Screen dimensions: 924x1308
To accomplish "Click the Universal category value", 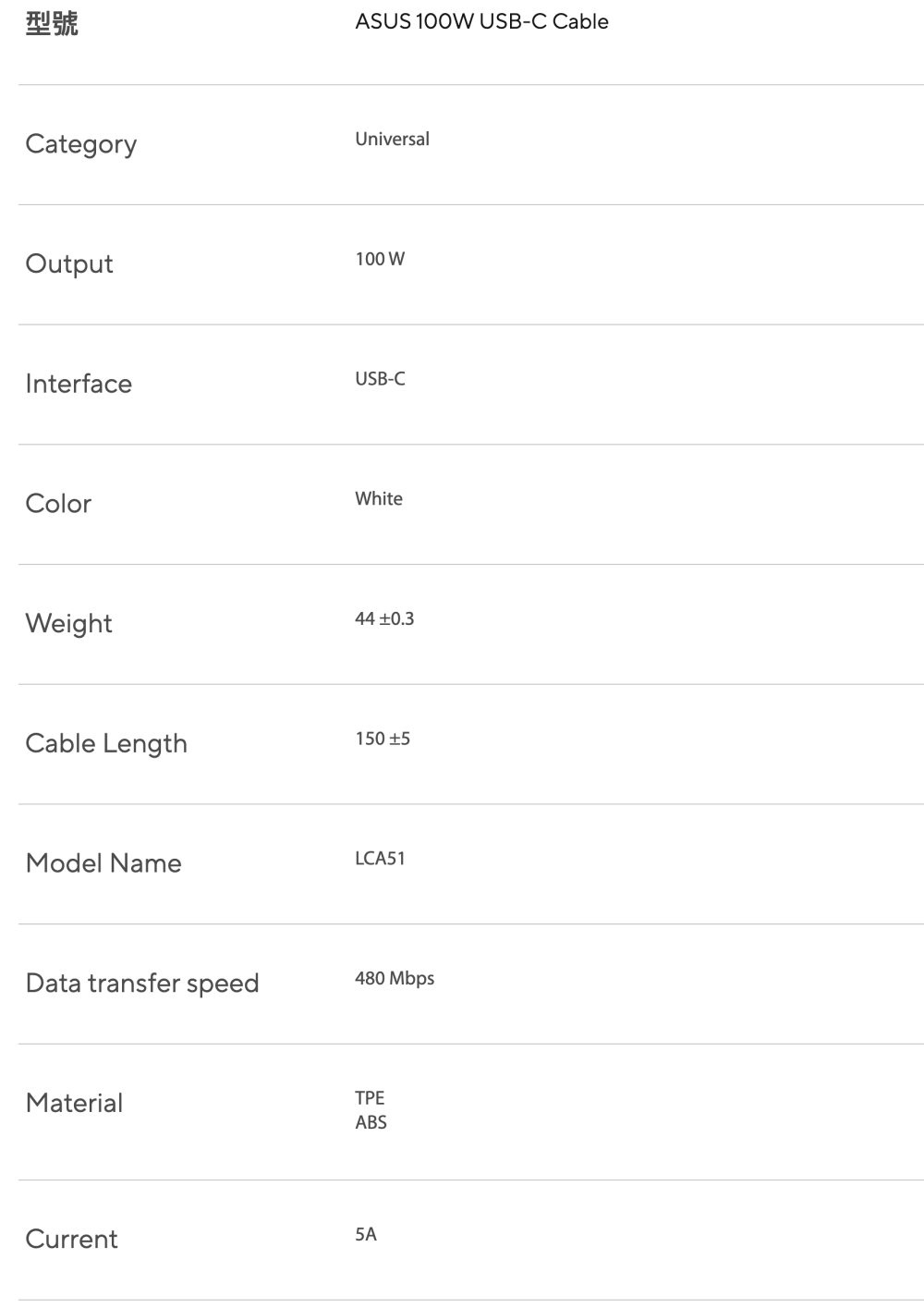I will (x=392, y=140).
